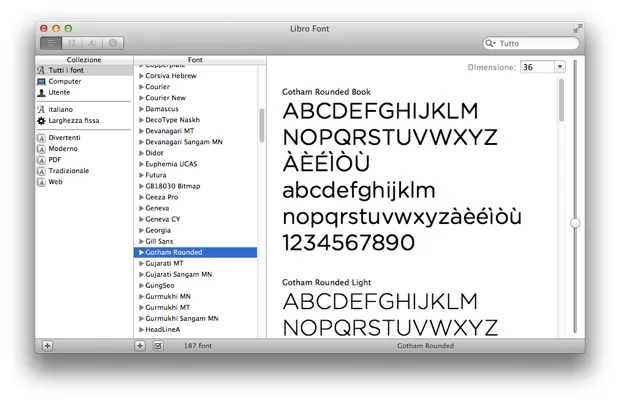Select the Tutti i font collection icon
Image resolution: width=620 pixels, height=402 pixels.
[41, 70]
